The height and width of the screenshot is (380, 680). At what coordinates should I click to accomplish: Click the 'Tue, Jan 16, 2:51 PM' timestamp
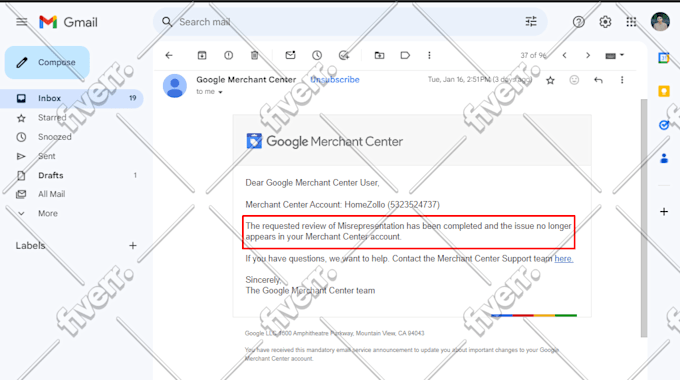(480, 80)
